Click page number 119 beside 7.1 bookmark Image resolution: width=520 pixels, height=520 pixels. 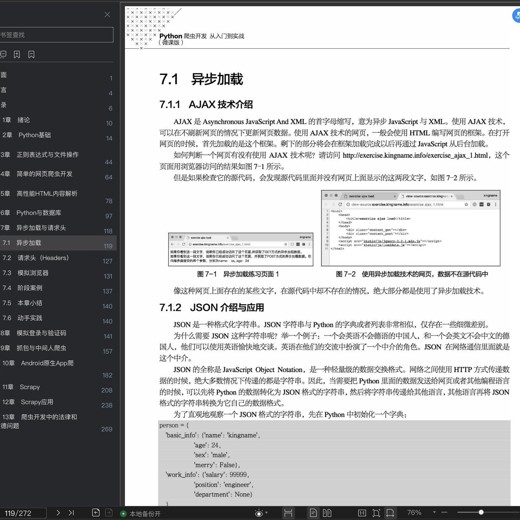108,246
